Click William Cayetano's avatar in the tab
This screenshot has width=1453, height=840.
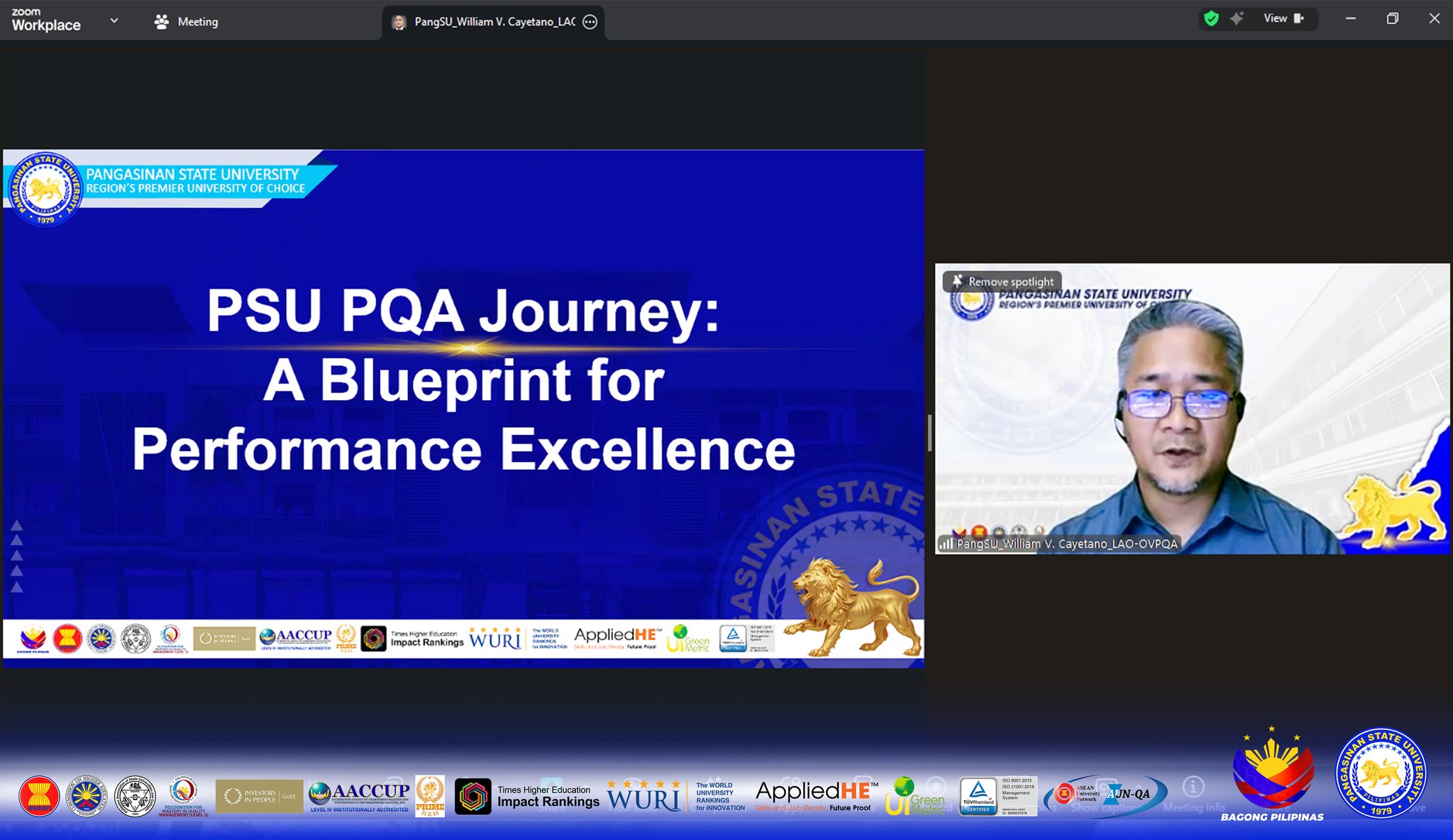399,22
